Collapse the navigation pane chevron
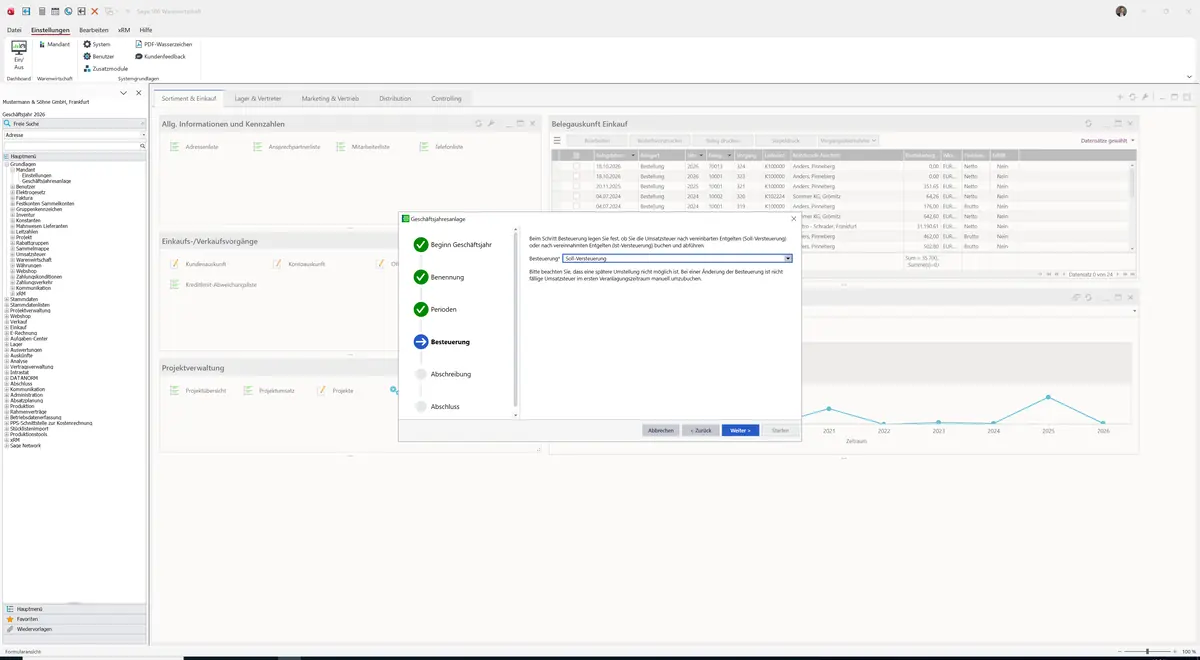 (123, 93)
